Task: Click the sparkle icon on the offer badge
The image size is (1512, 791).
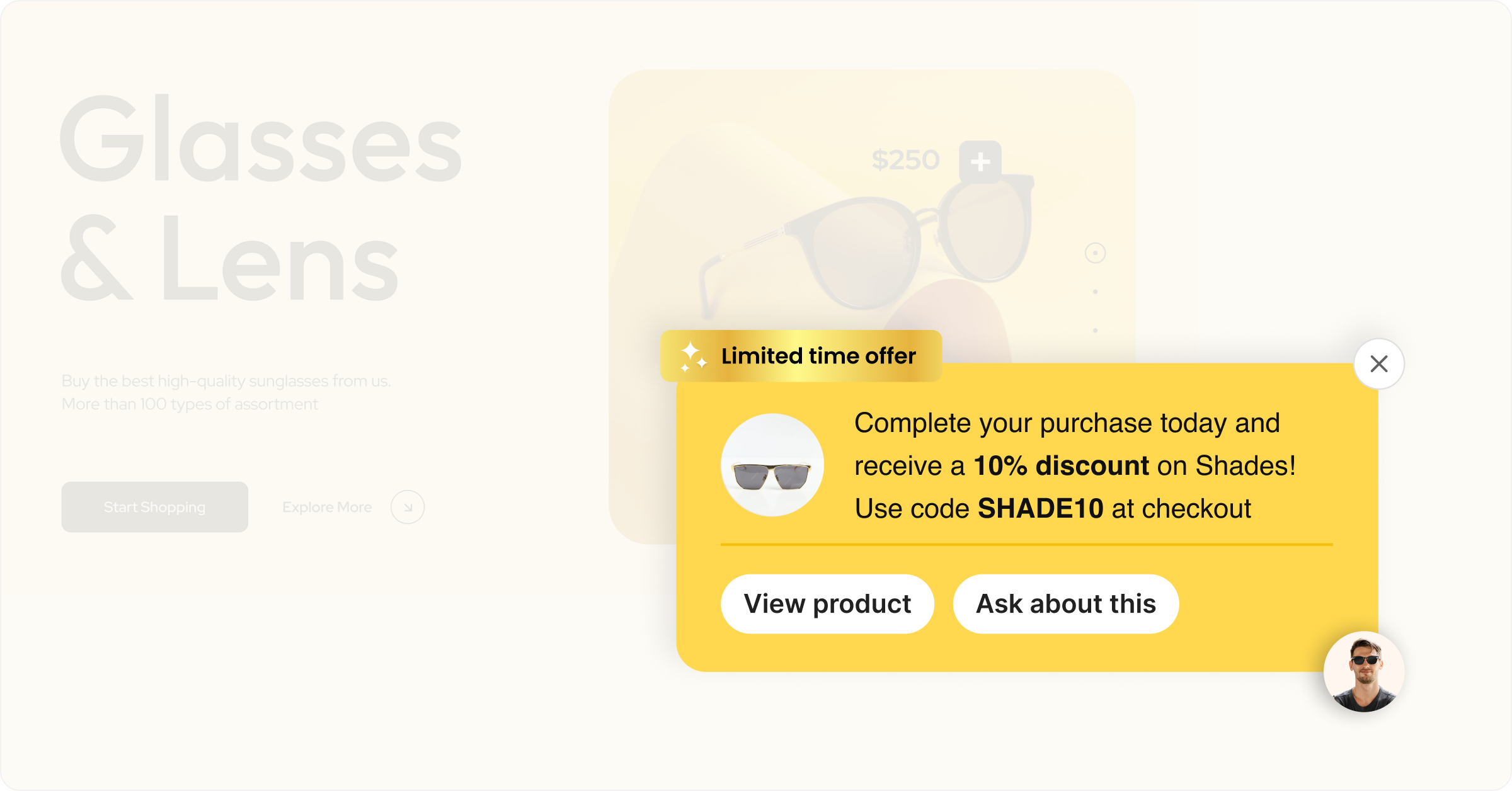Action: [x=692, y=356]
